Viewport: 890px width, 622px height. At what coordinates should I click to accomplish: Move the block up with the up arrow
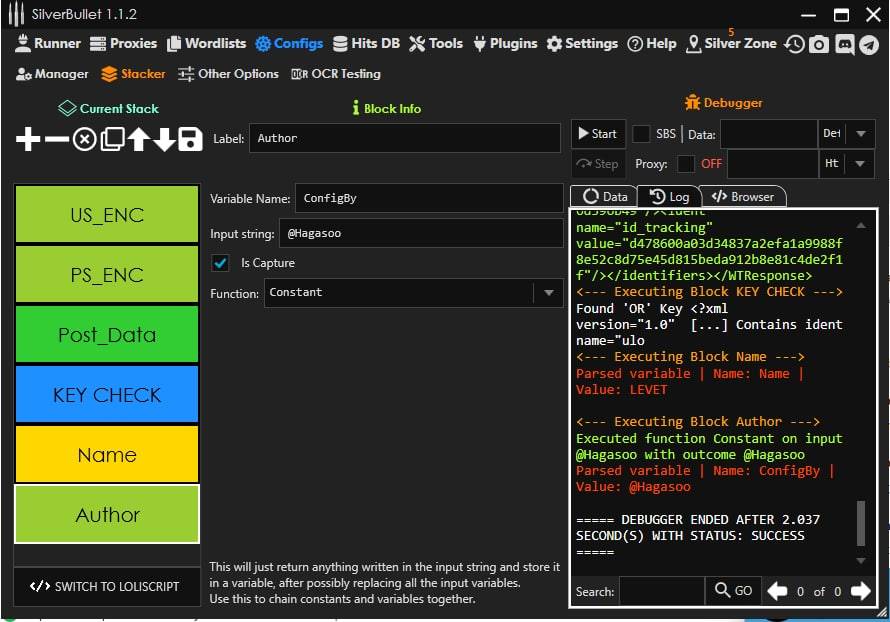click(138, 140)
